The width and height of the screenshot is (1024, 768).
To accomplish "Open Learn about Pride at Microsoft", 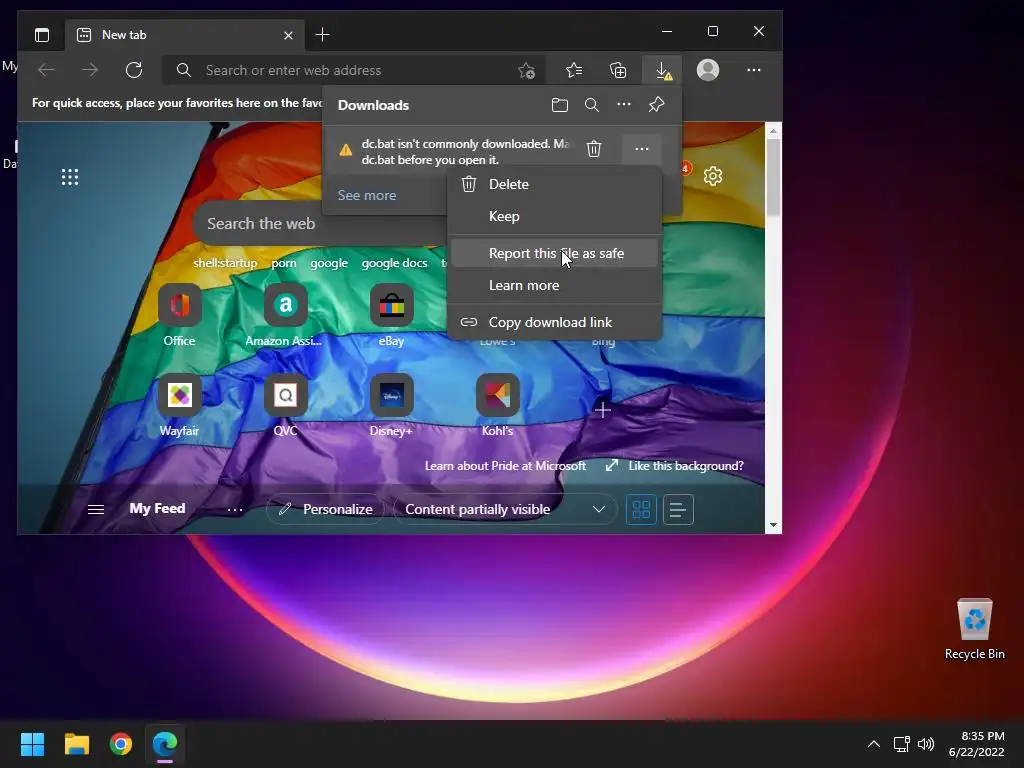I will (505, 466).
